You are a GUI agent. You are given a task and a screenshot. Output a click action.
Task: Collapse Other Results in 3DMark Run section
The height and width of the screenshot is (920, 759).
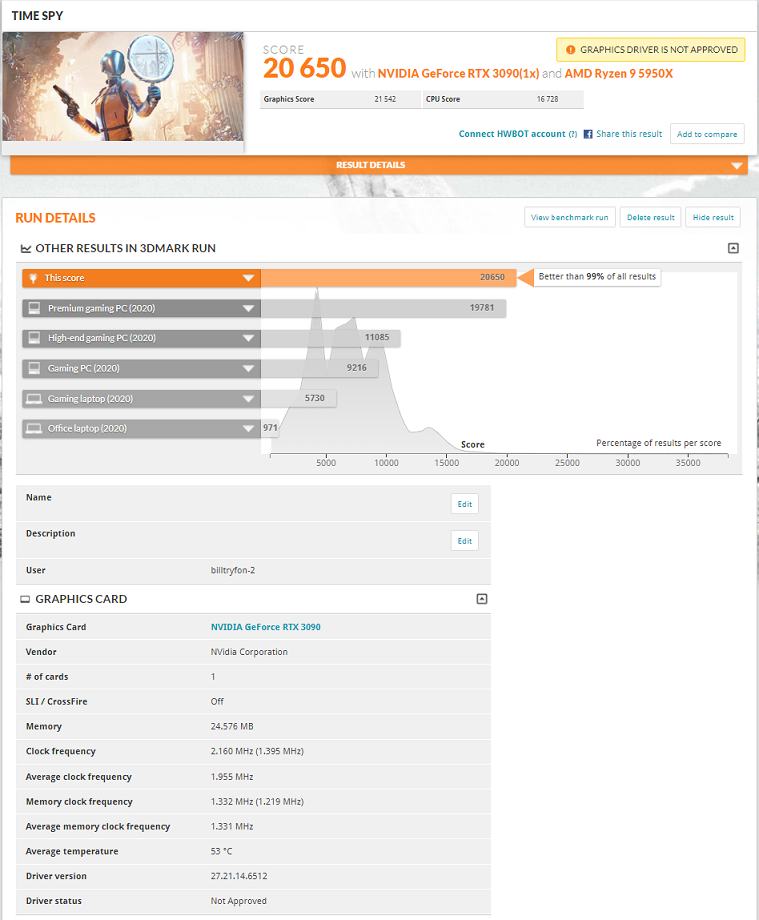[733, 248]
